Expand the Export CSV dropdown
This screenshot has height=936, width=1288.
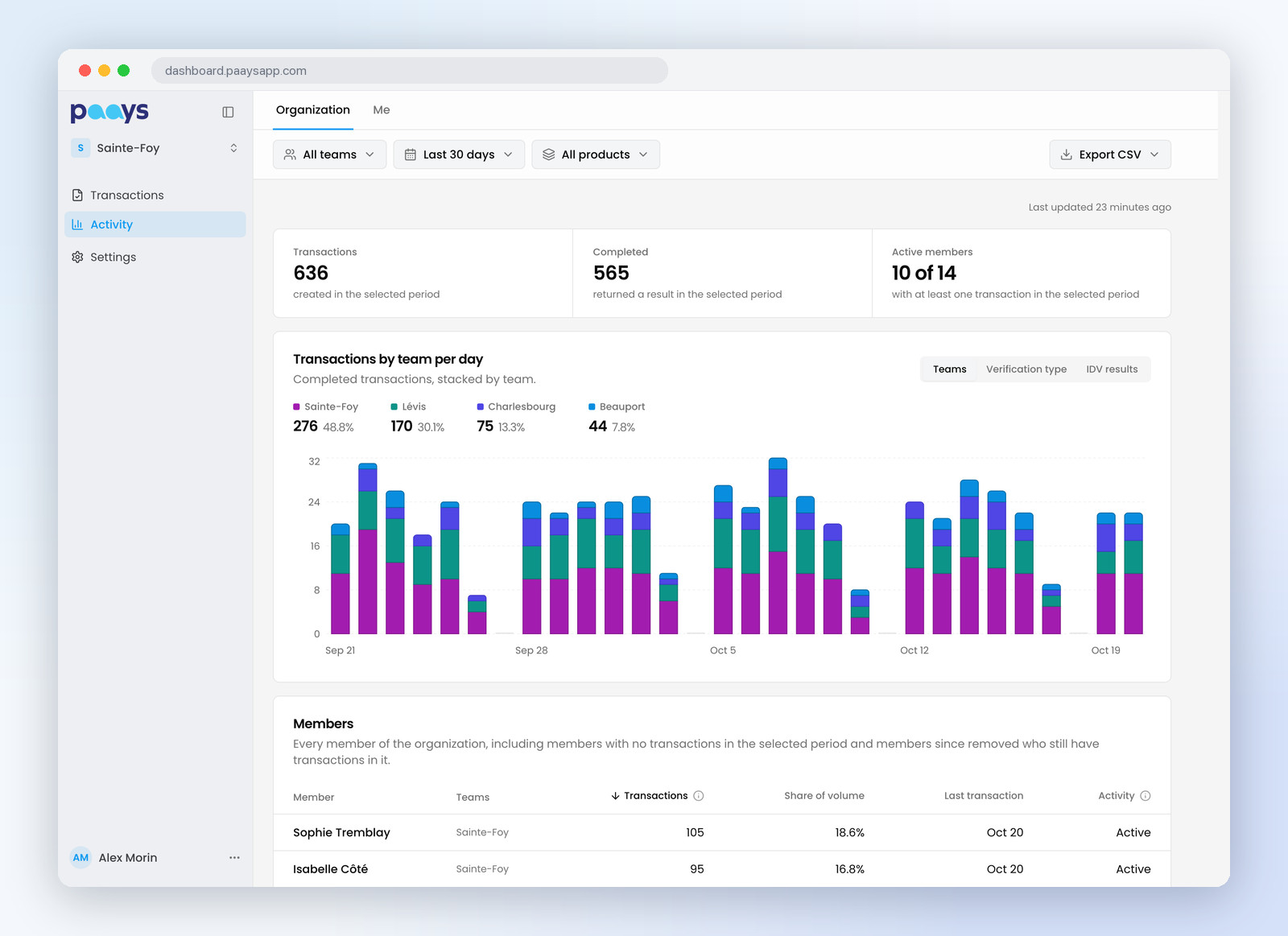click(x=1110, y=155)
